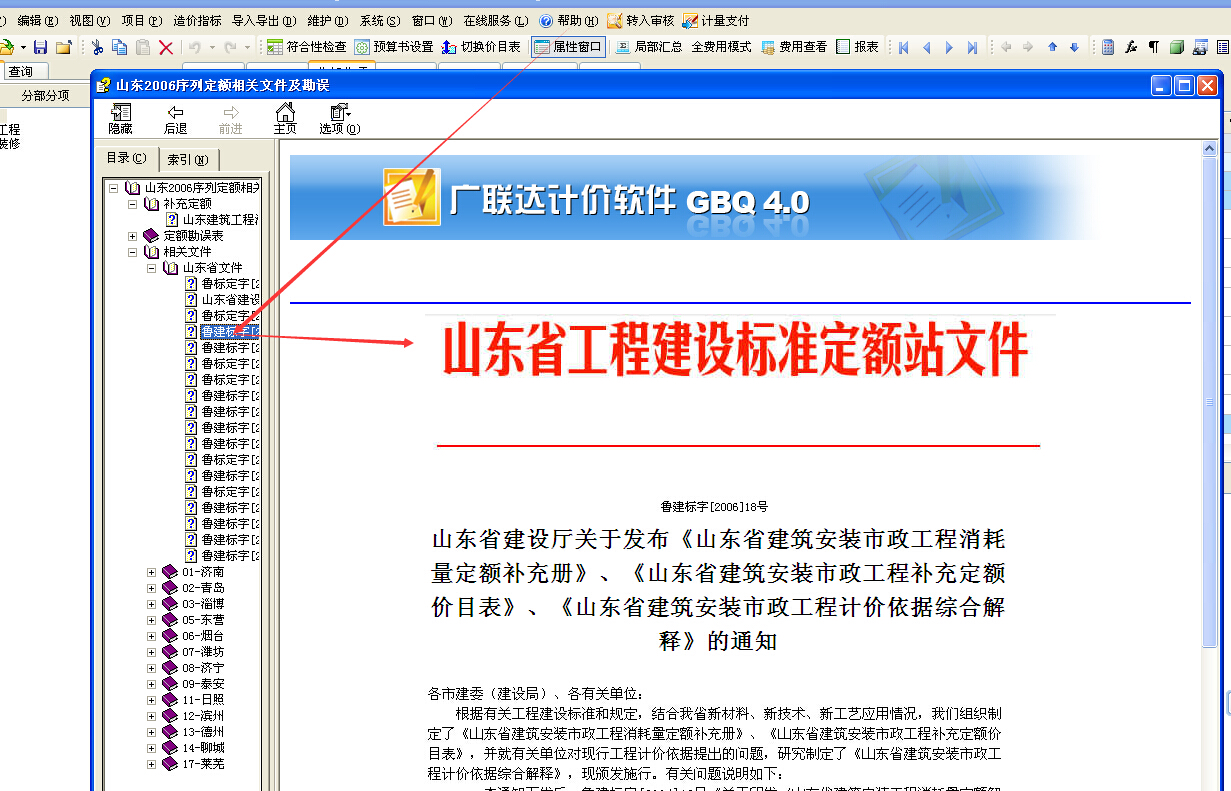
Task: Switch to the 索引 Index tab
Action: point(187,160)
